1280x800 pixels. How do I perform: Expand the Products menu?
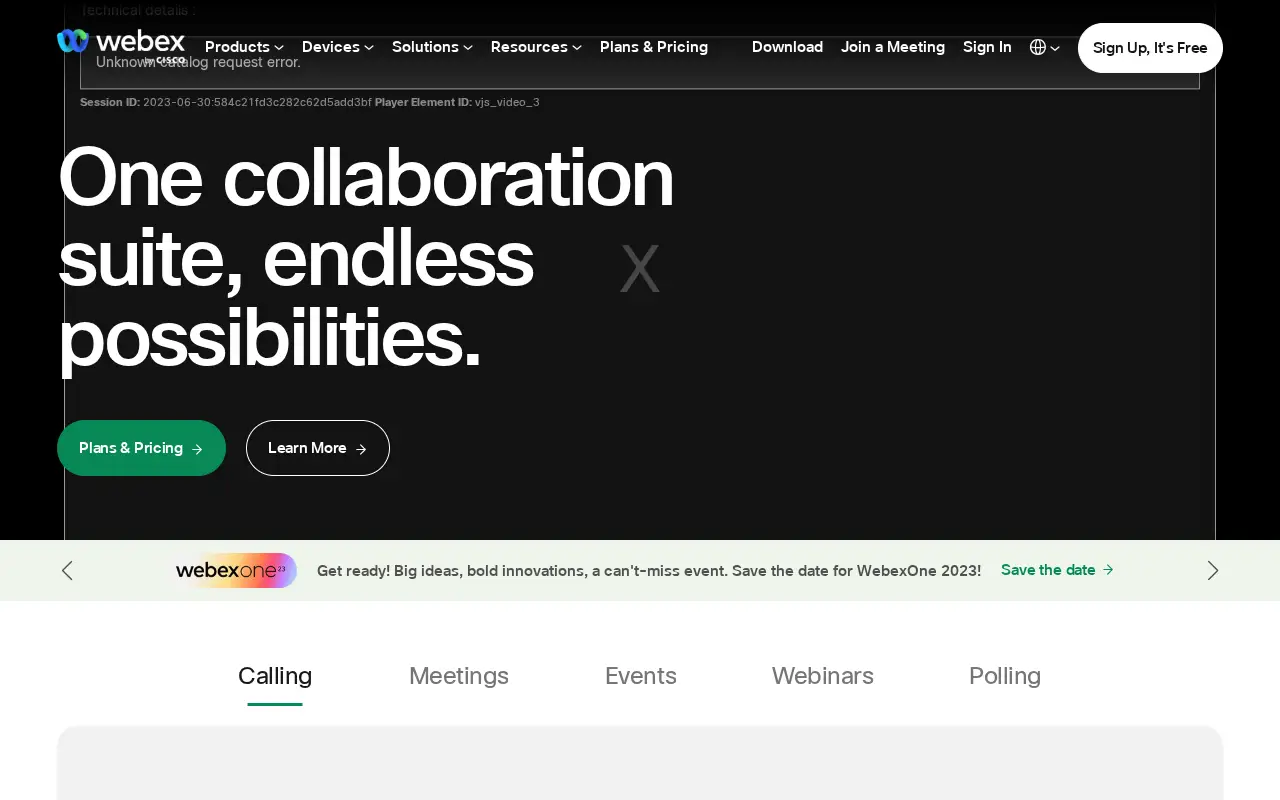[x=244, y=47]
